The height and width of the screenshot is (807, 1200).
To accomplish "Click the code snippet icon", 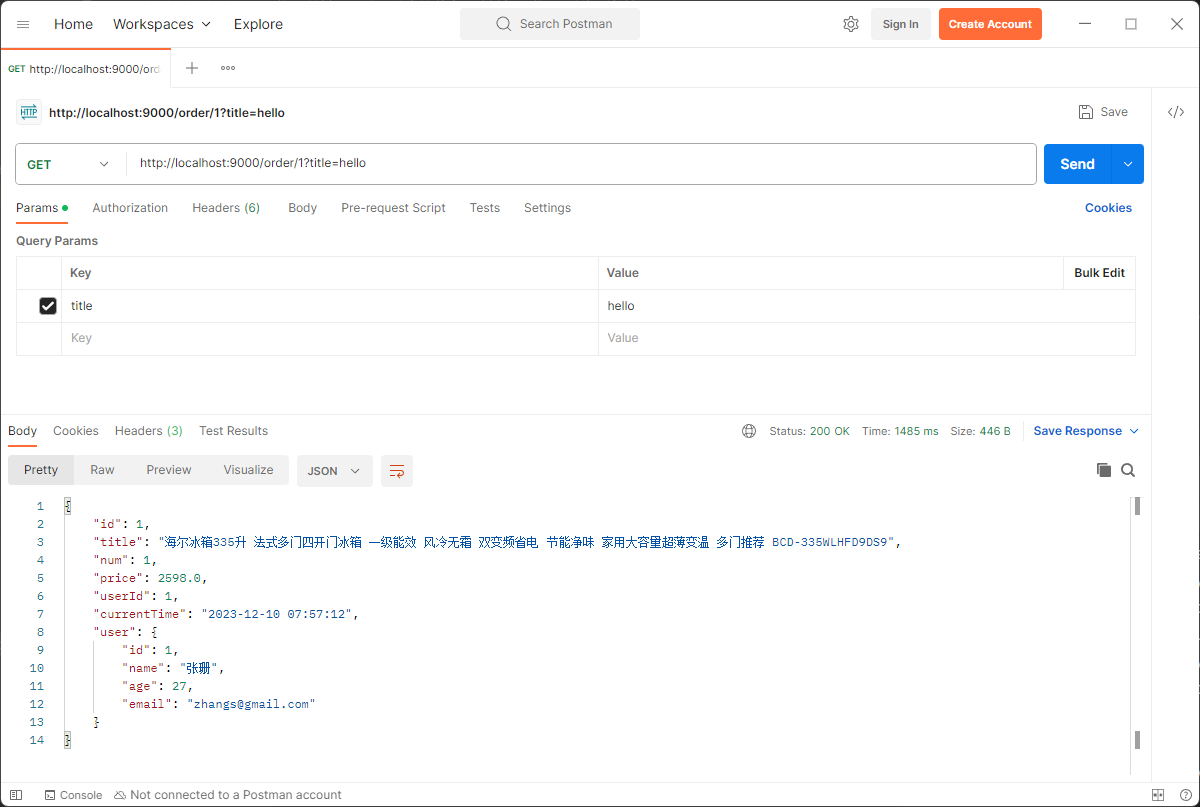I will point(1176,112).
